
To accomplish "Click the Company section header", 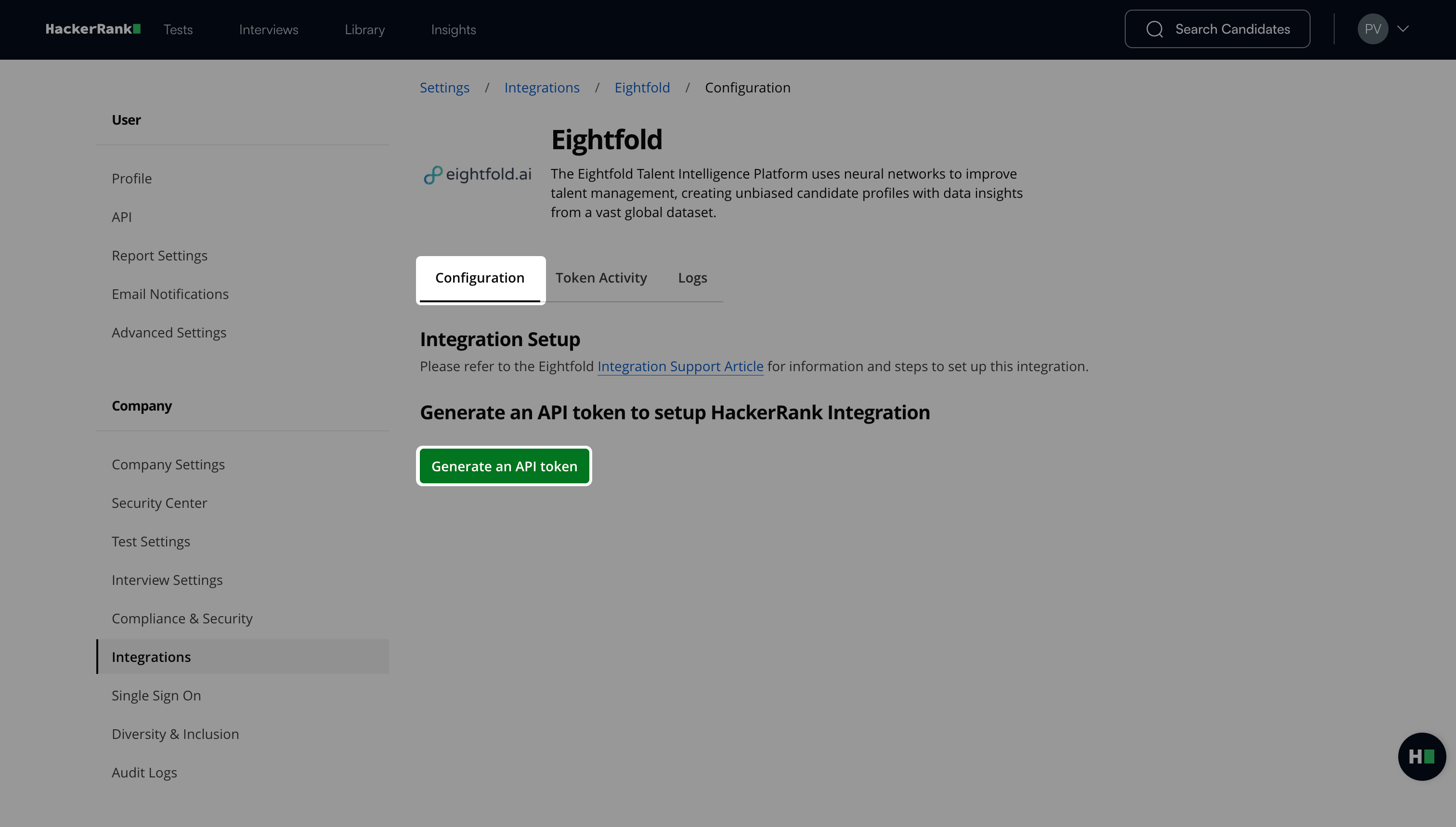I will click(142, 406).
